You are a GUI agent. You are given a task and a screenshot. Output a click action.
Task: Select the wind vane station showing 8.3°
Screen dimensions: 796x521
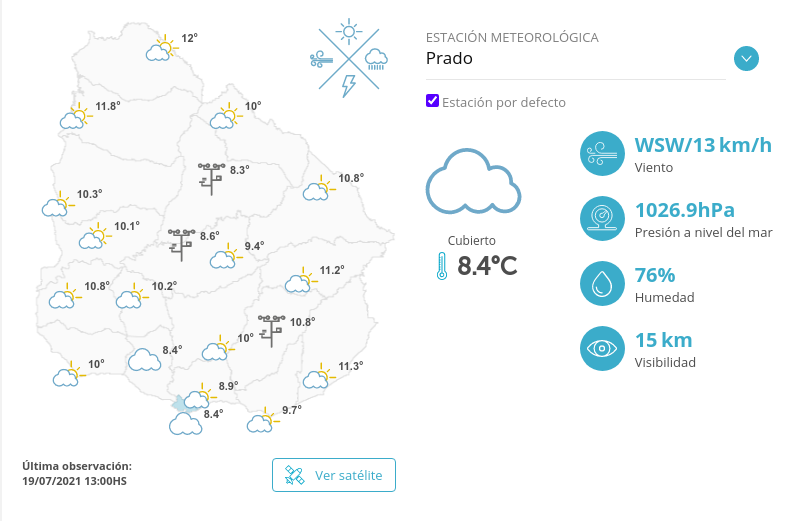pyautogui.click(x=211, y=177)
